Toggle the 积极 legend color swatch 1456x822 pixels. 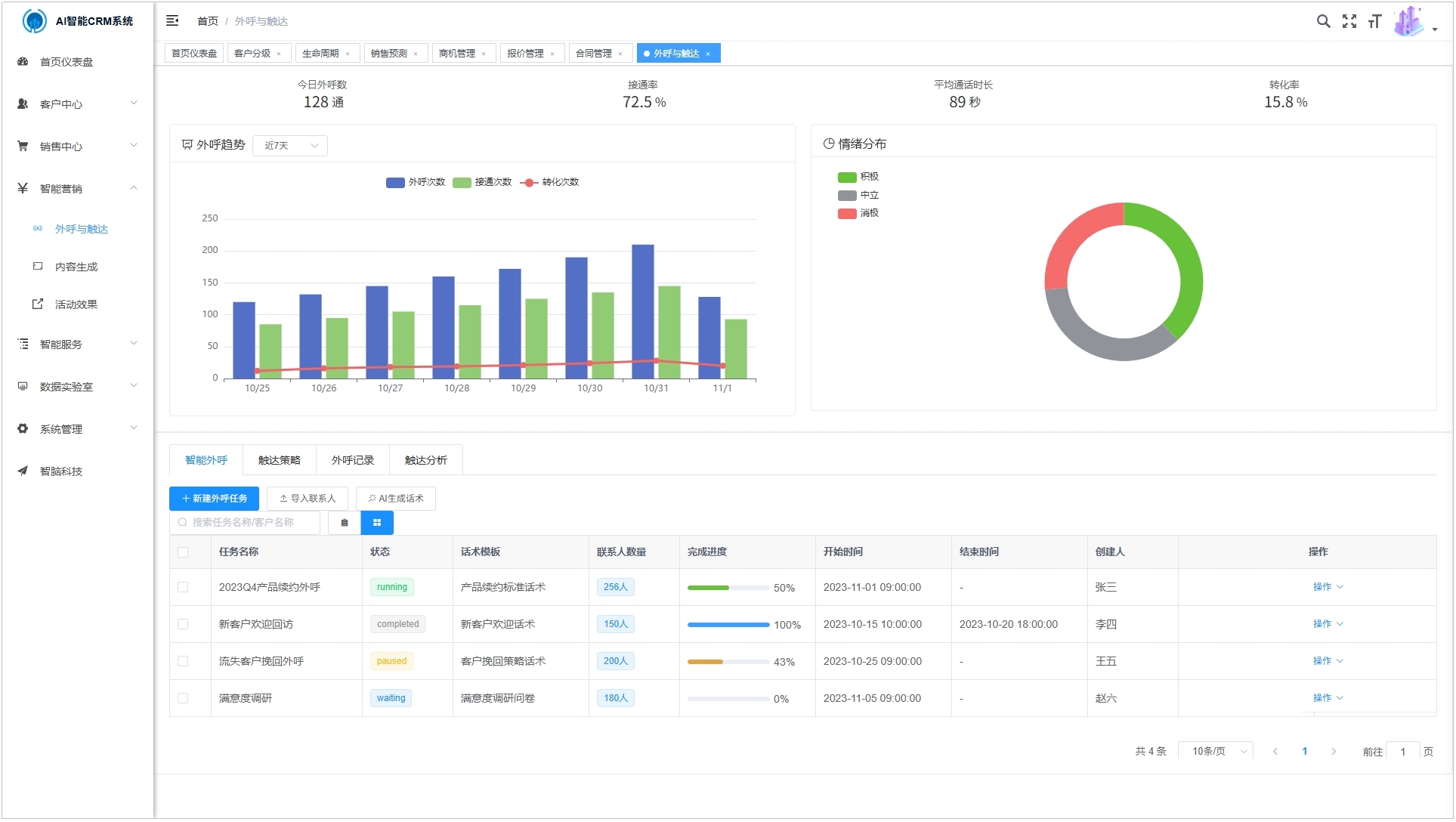click(846, 177)
